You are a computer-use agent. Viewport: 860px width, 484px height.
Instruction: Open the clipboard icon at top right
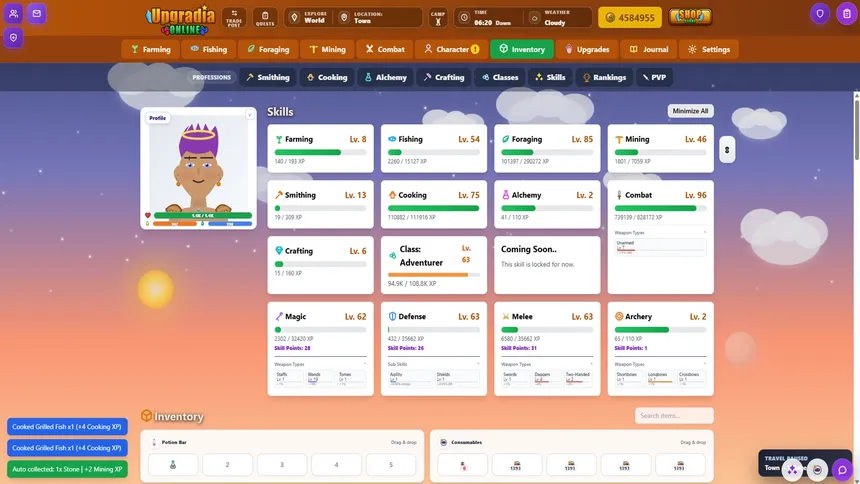(x=847, y=14)
